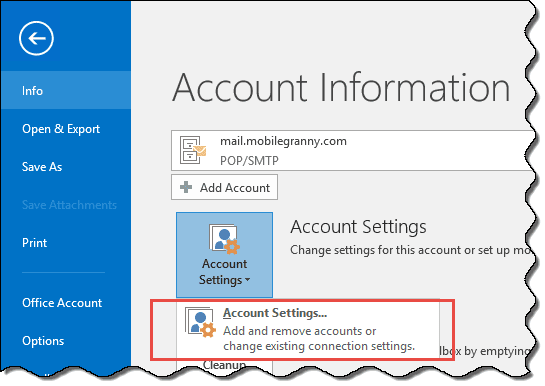Click 'Add and remove accounts' description text
The height and width of the screenshot is (386, 545).
point(319,338)
